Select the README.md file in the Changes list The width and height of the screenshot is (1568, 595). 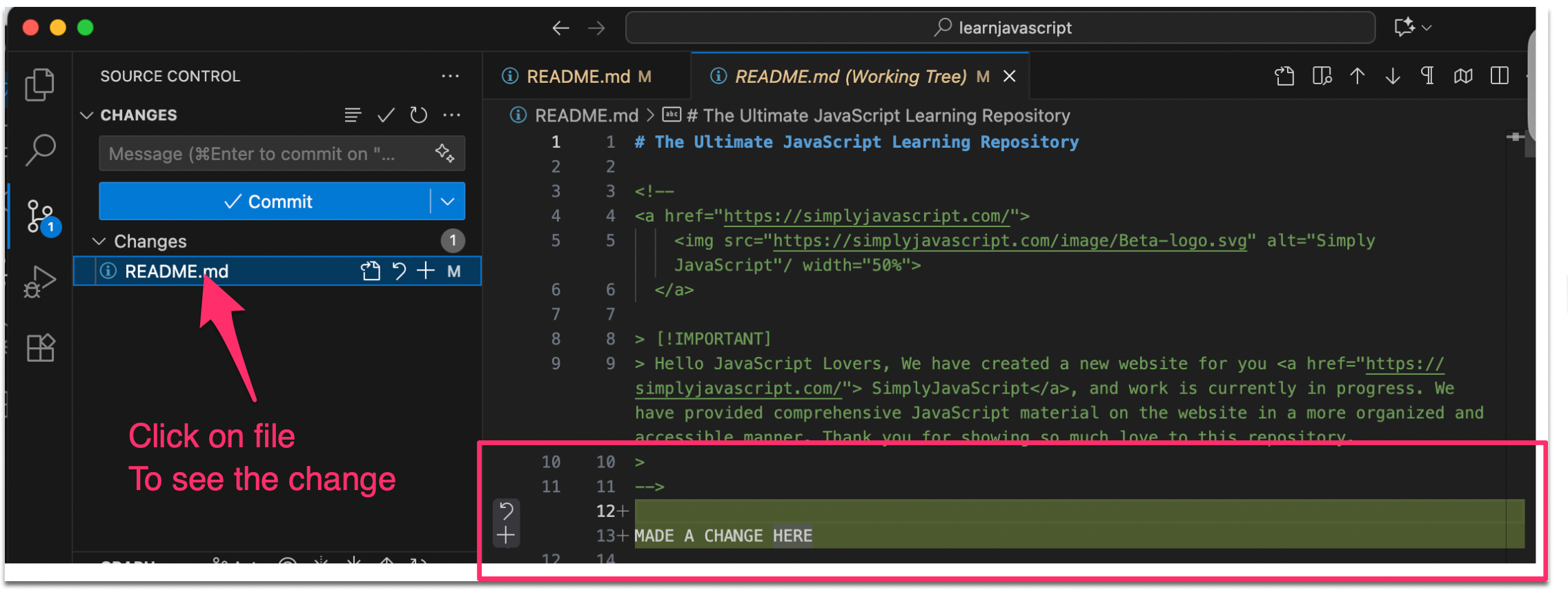click(x=277, y=271)
